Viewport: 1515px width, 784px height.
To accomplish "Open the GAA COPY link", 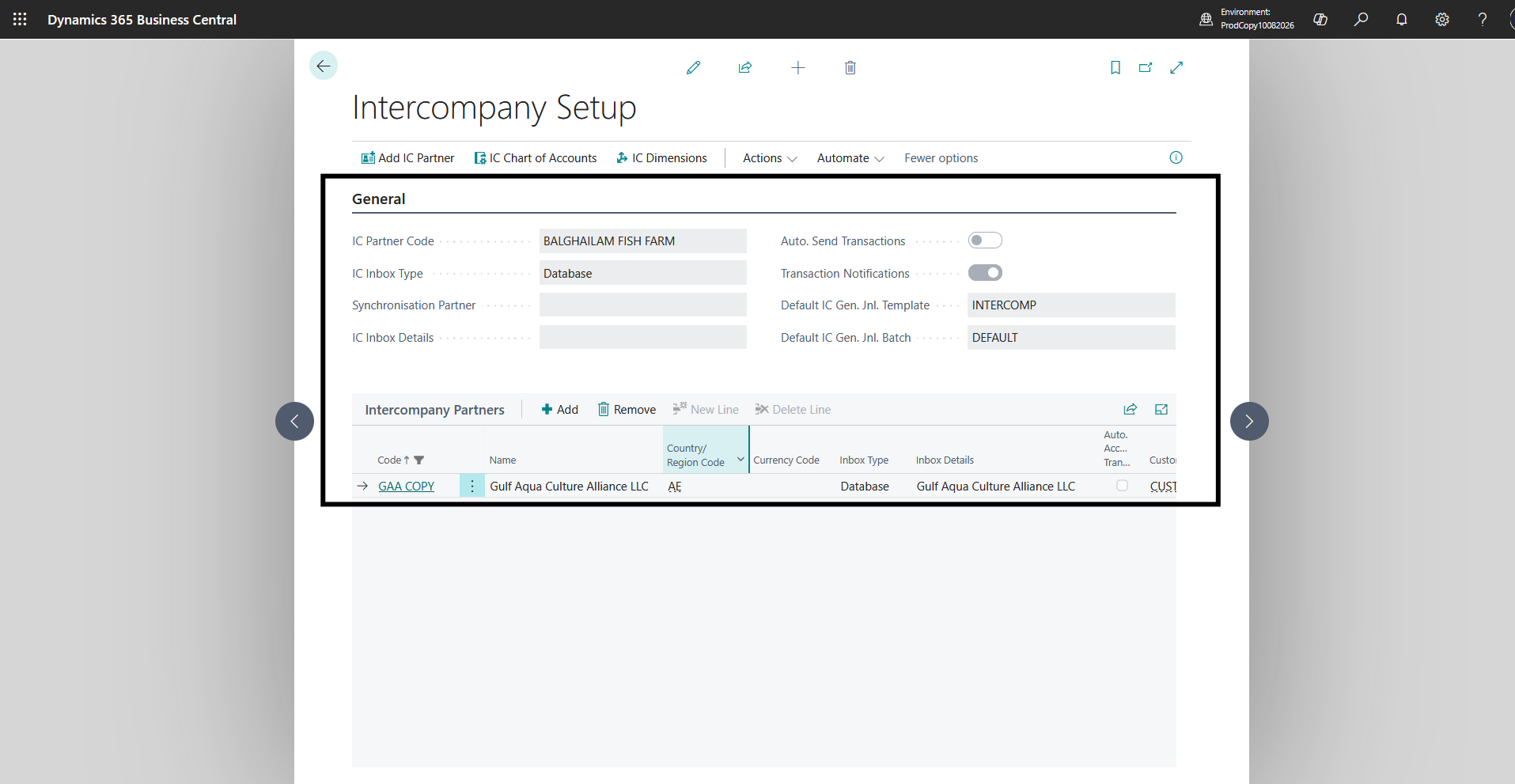I will tap(407, 487).
